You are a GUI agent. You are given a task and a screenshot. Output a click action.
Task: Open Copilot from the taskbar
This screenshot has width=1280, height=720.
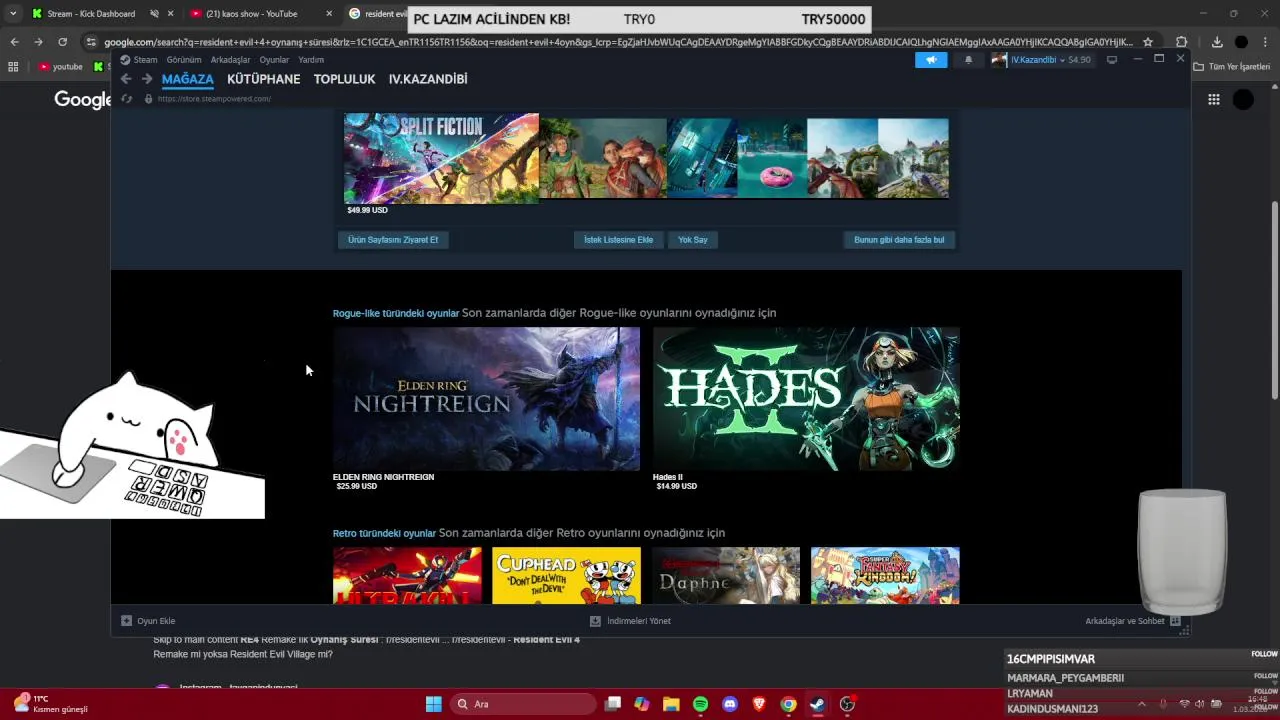point(642,704)
